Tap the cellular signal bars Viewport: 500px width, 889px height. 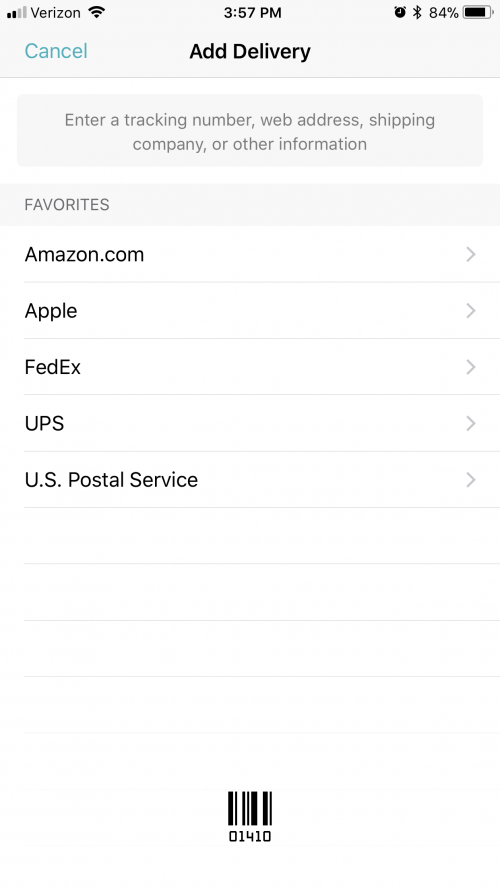[x=16, y=12]
